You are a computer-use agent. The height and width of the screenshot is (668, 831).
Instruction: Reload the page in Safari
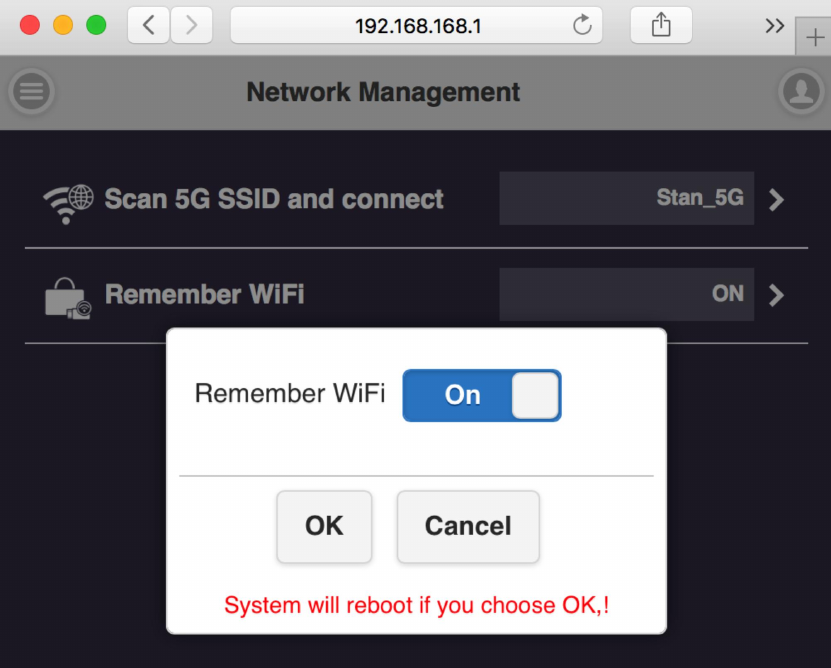[582, 26]
